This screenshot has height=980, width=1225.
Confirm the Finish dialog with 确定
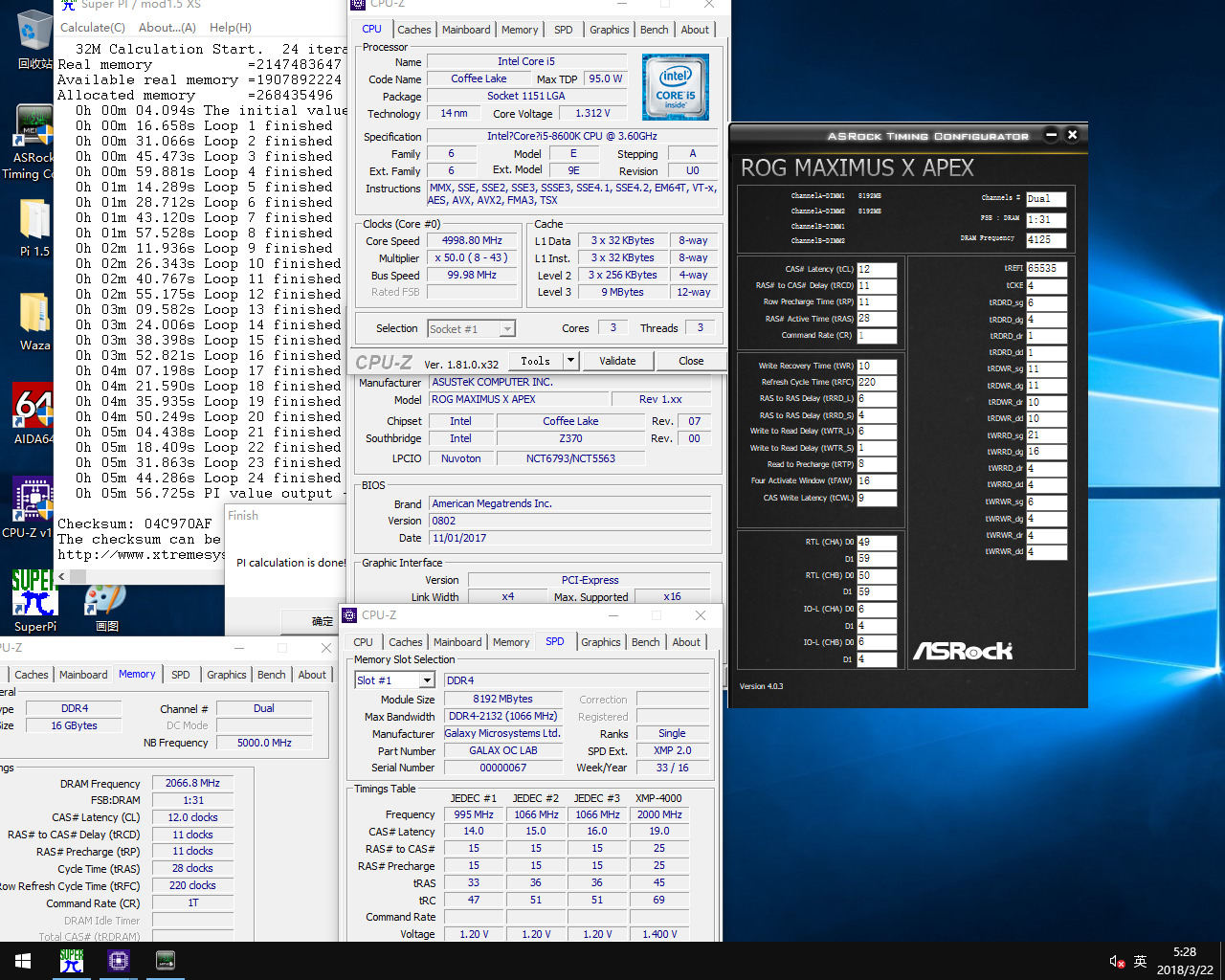(x=323, y=621)
